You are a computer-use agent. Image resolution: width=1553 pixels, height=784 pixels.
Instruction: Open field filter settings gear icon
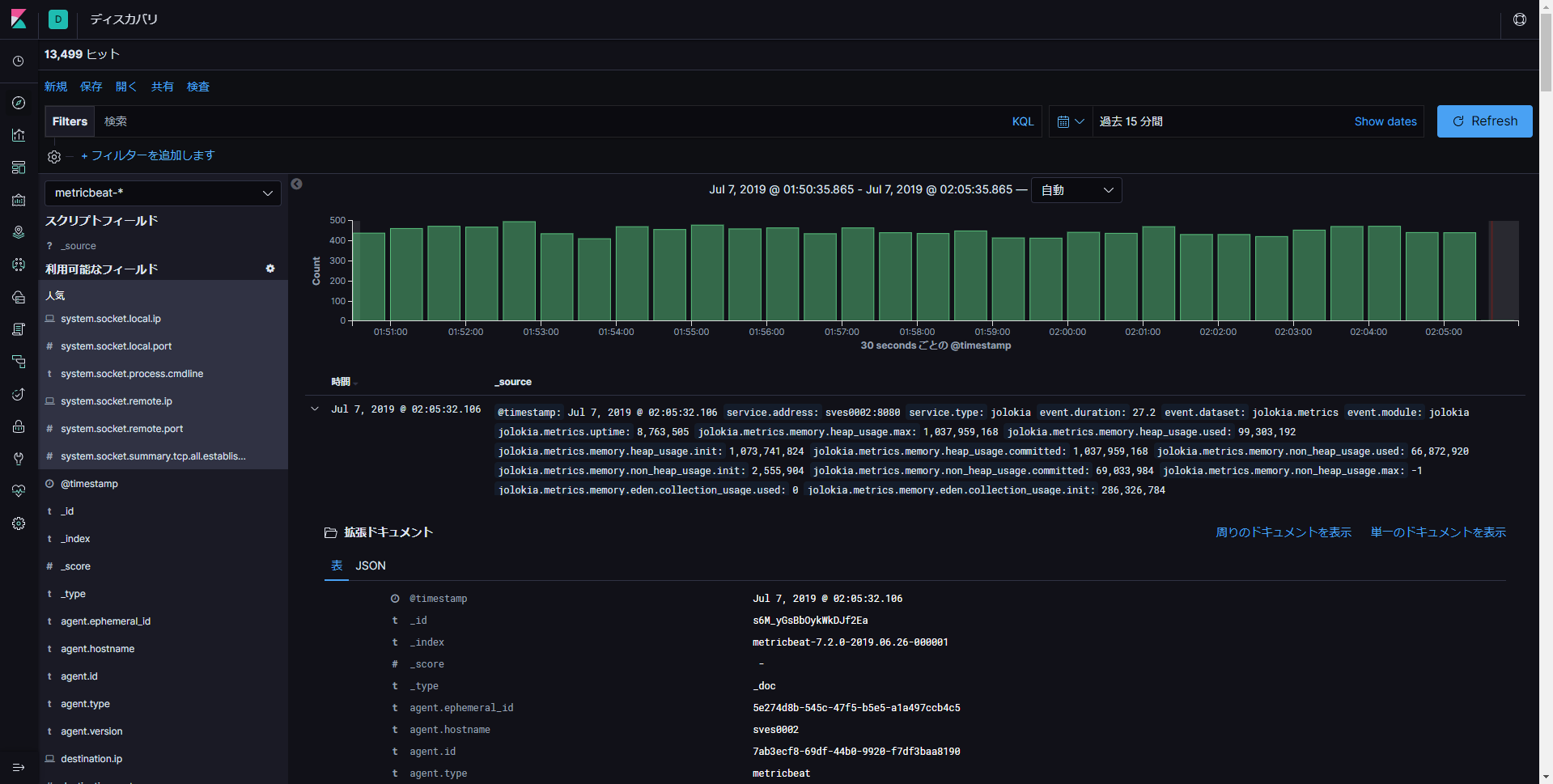(270, 269)
